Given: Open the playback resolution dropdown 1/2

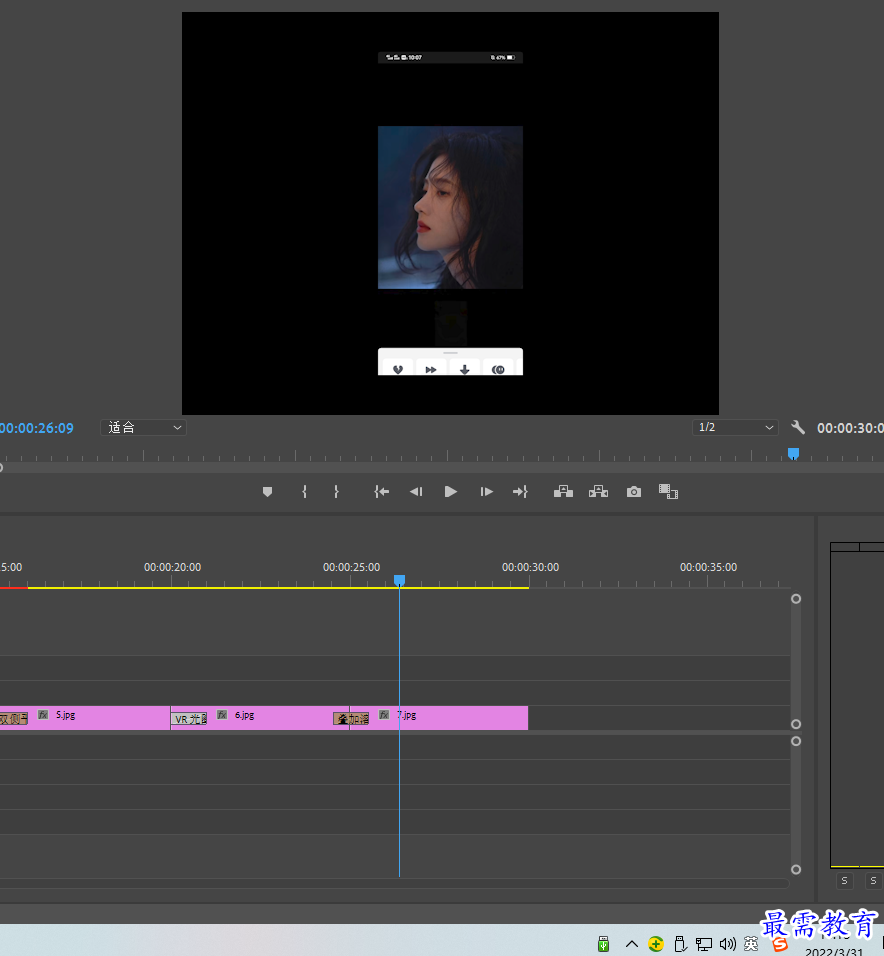Looking at the screenshot, I should click(x=735, y=427).
